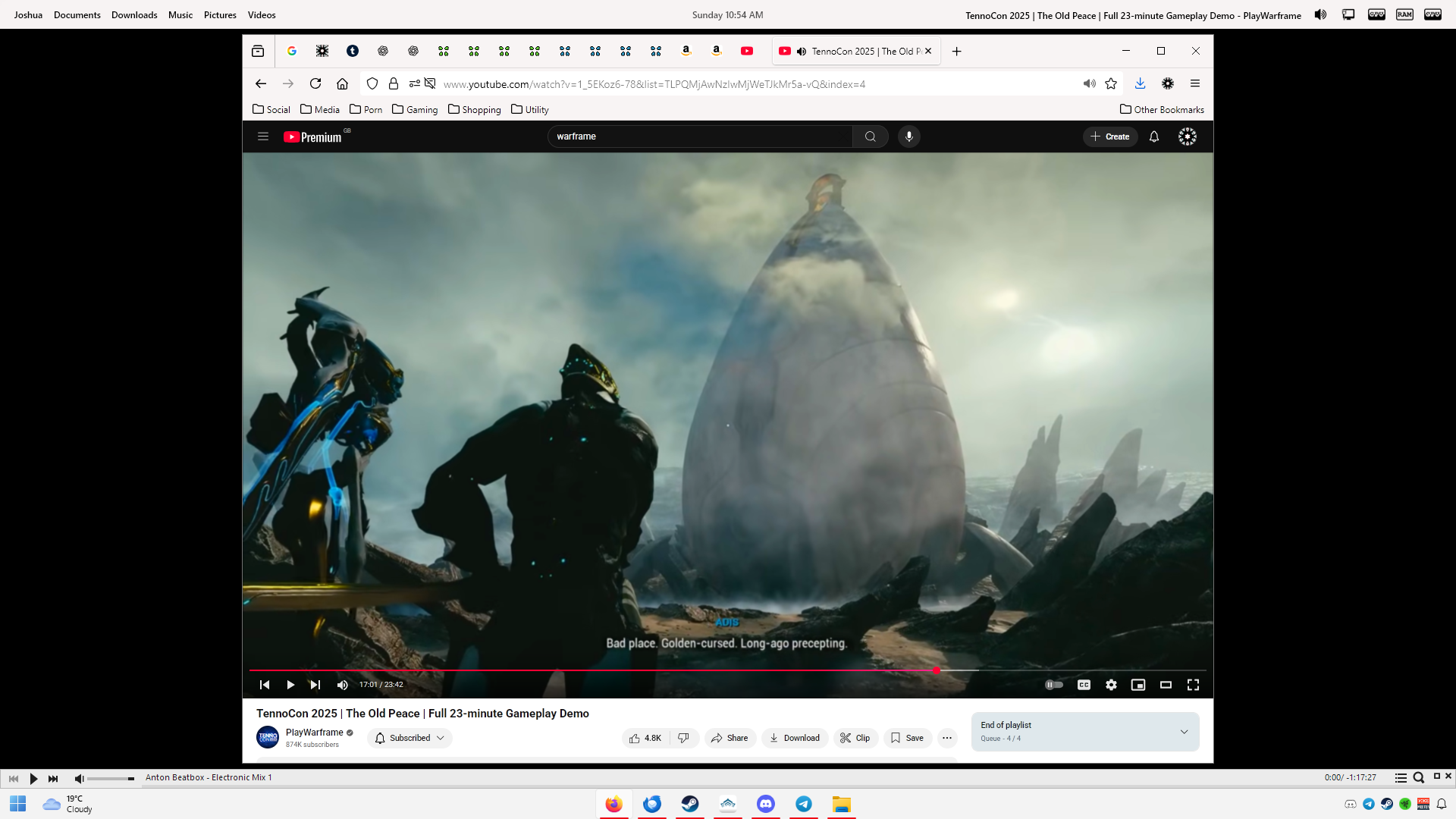This screenshot has width=1456, height=819.
Task: Open the browser application hamburger menu
Action: click(x=1195, y=84)
